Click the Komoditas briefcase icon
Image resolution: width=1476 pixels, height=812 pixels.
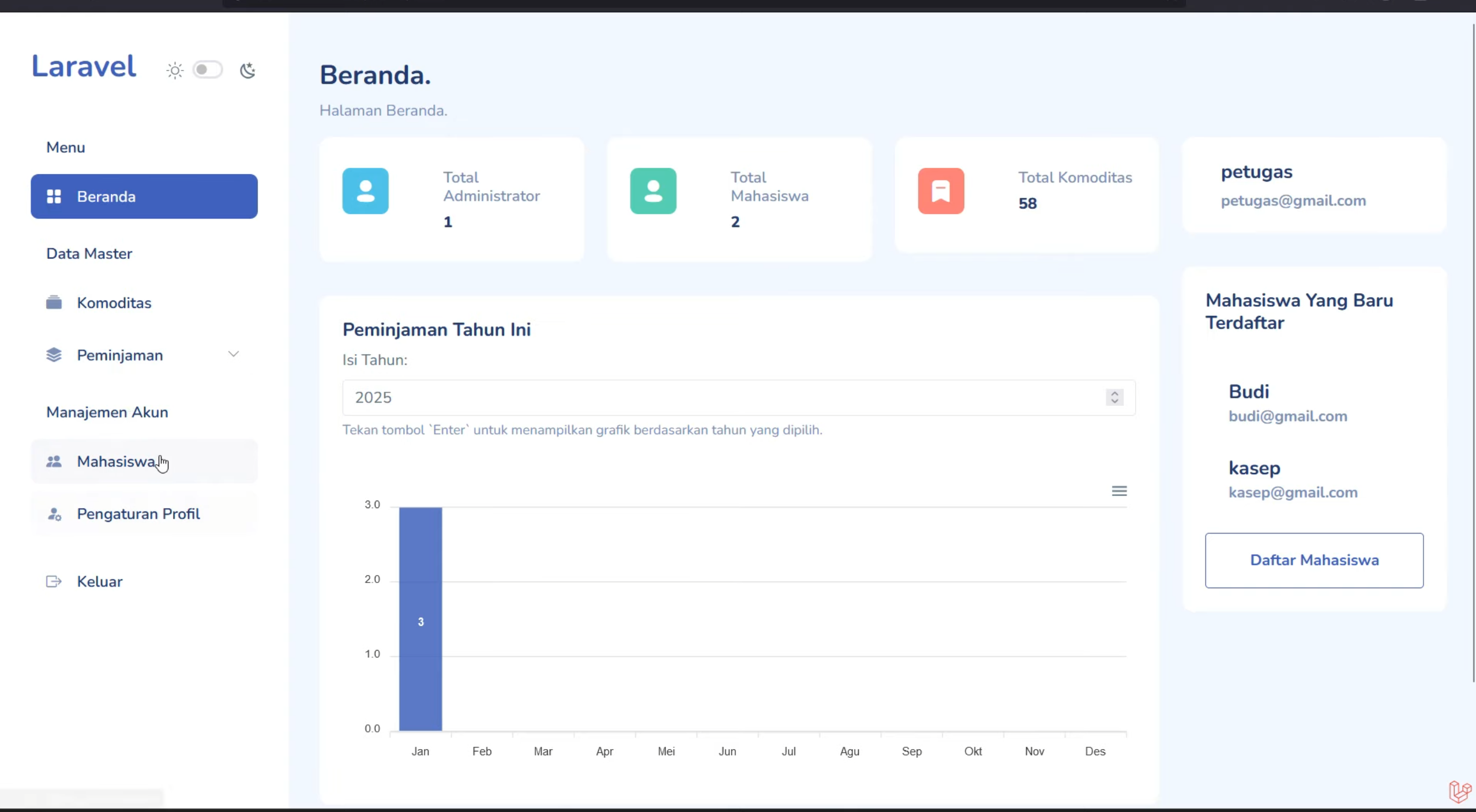(x=54, y=302)
